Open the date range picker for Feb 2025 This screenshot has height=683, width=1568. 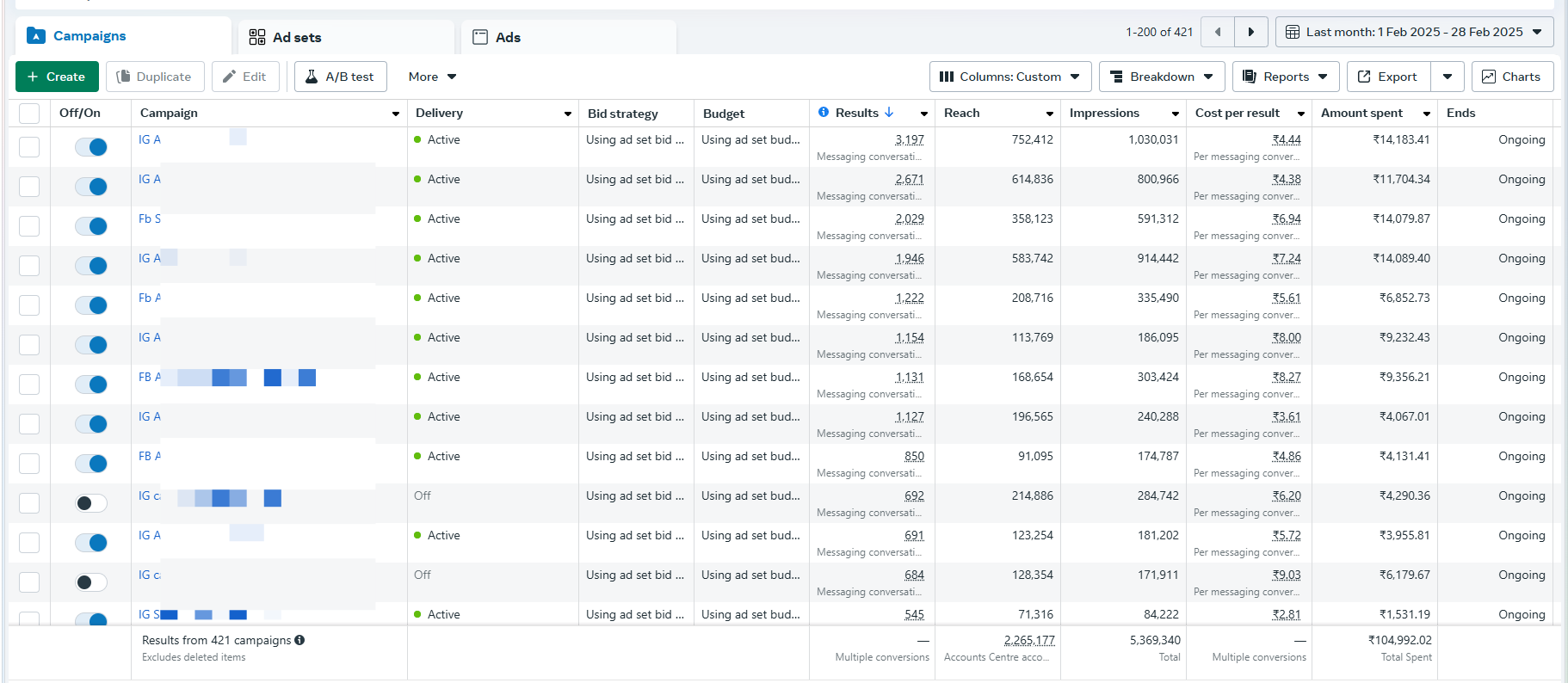[x=1414, y=32]
